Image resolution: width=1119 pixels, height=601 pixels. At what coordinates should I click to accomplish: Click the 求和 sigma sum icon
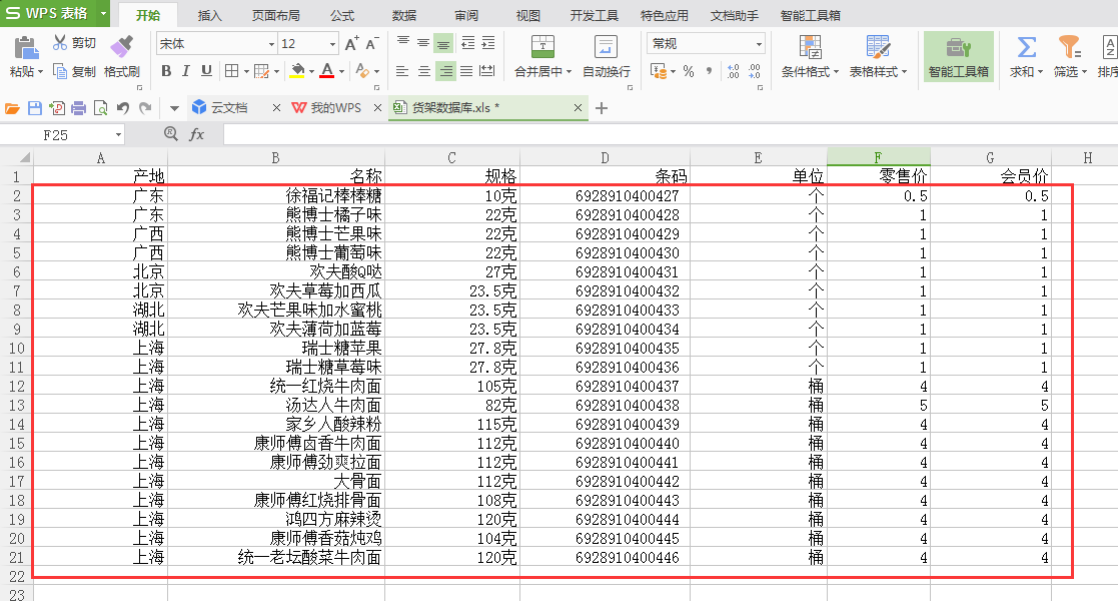1026,47
